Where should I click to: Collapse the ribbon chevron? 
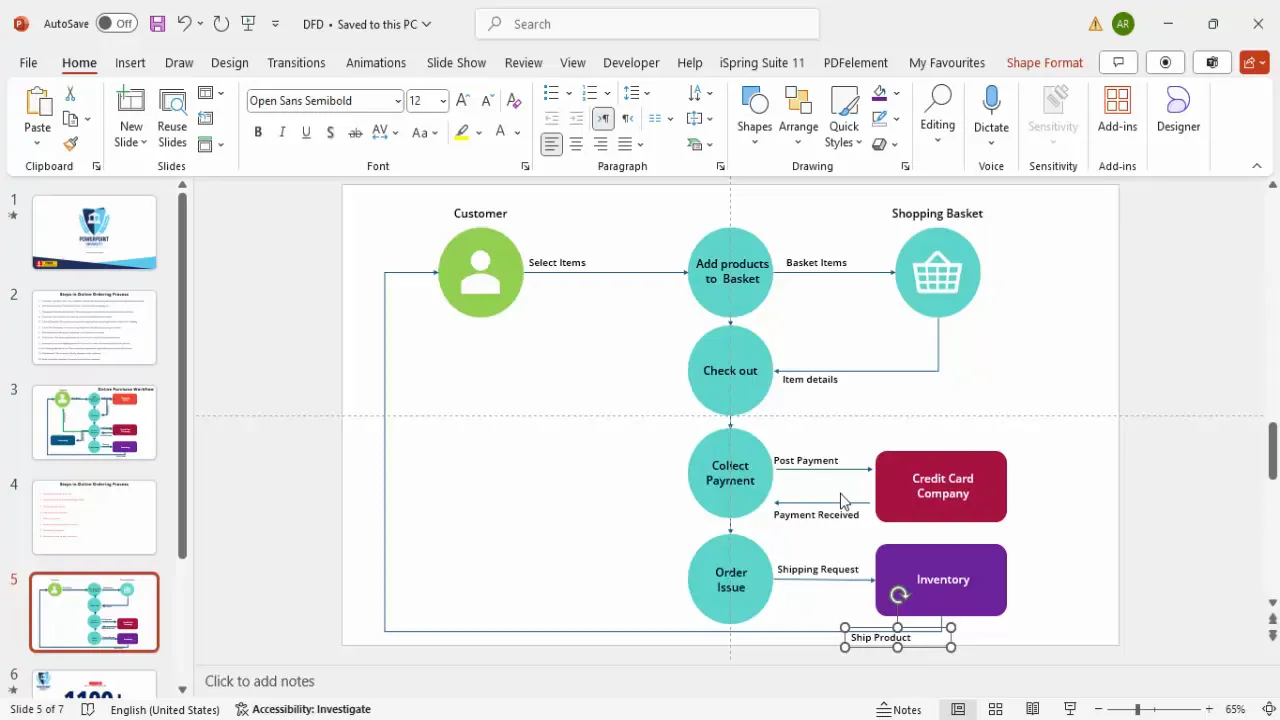[x=1257, y=166]
